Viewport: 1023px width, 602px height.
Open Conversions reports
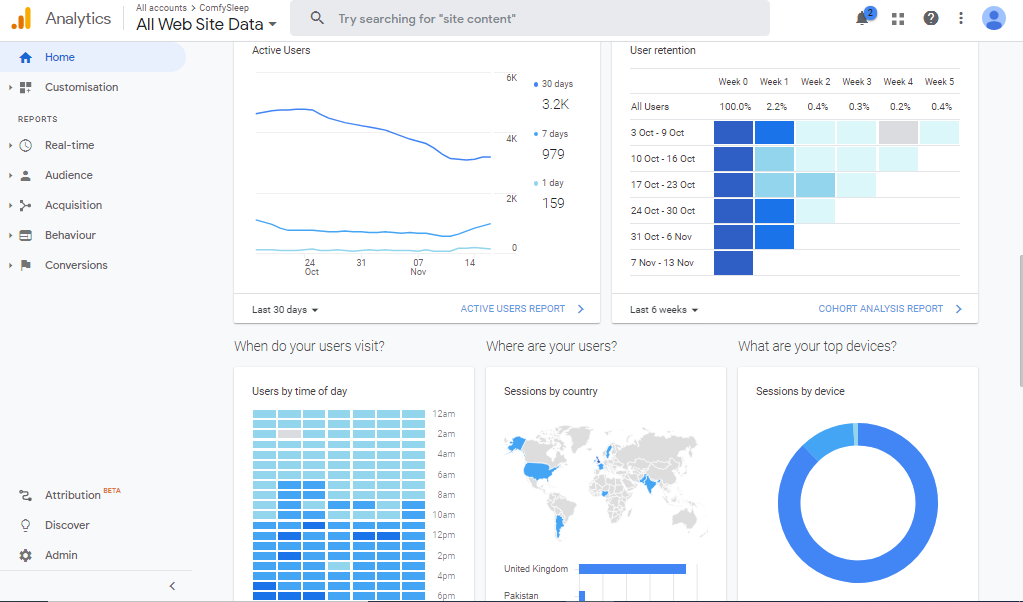pyautogui.click(x=76, y=265)
